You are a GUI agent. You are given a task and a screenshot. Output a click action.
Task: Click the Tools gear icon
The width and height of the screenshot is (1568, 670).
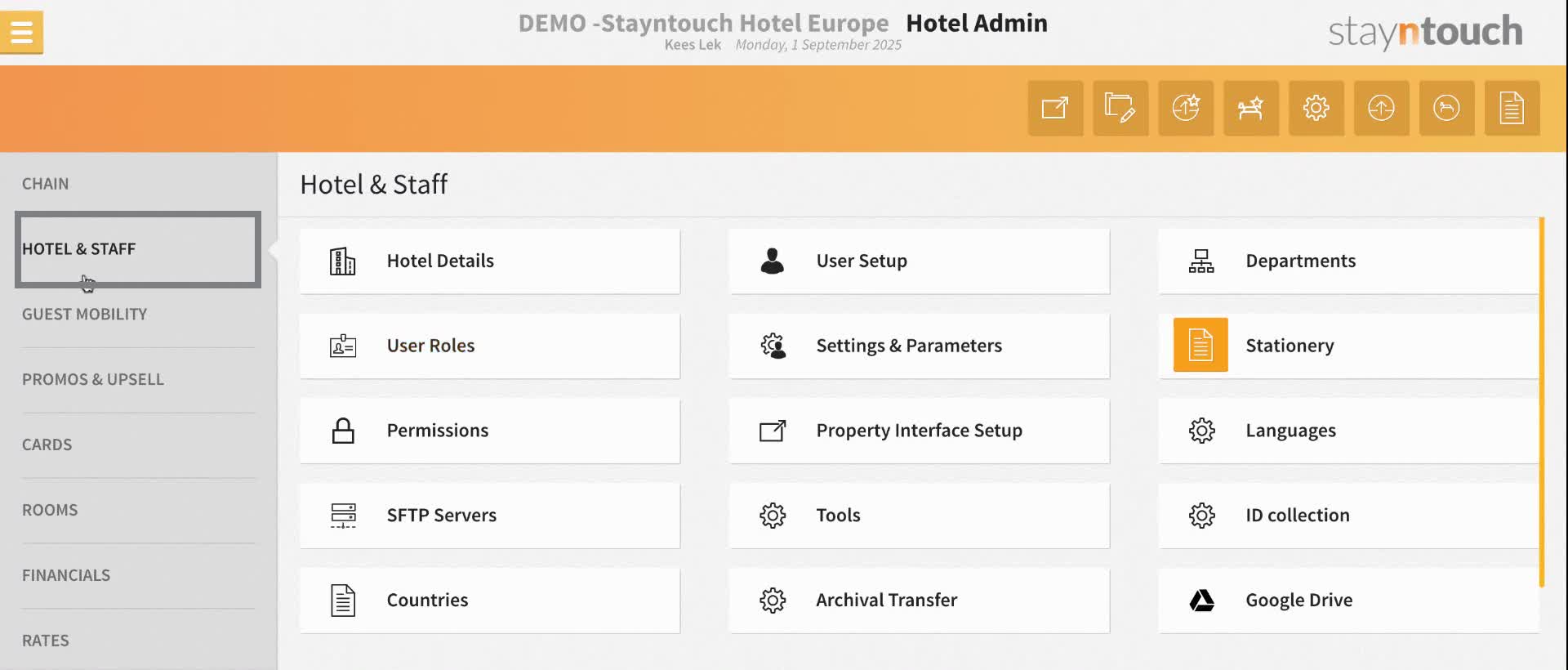773,516
